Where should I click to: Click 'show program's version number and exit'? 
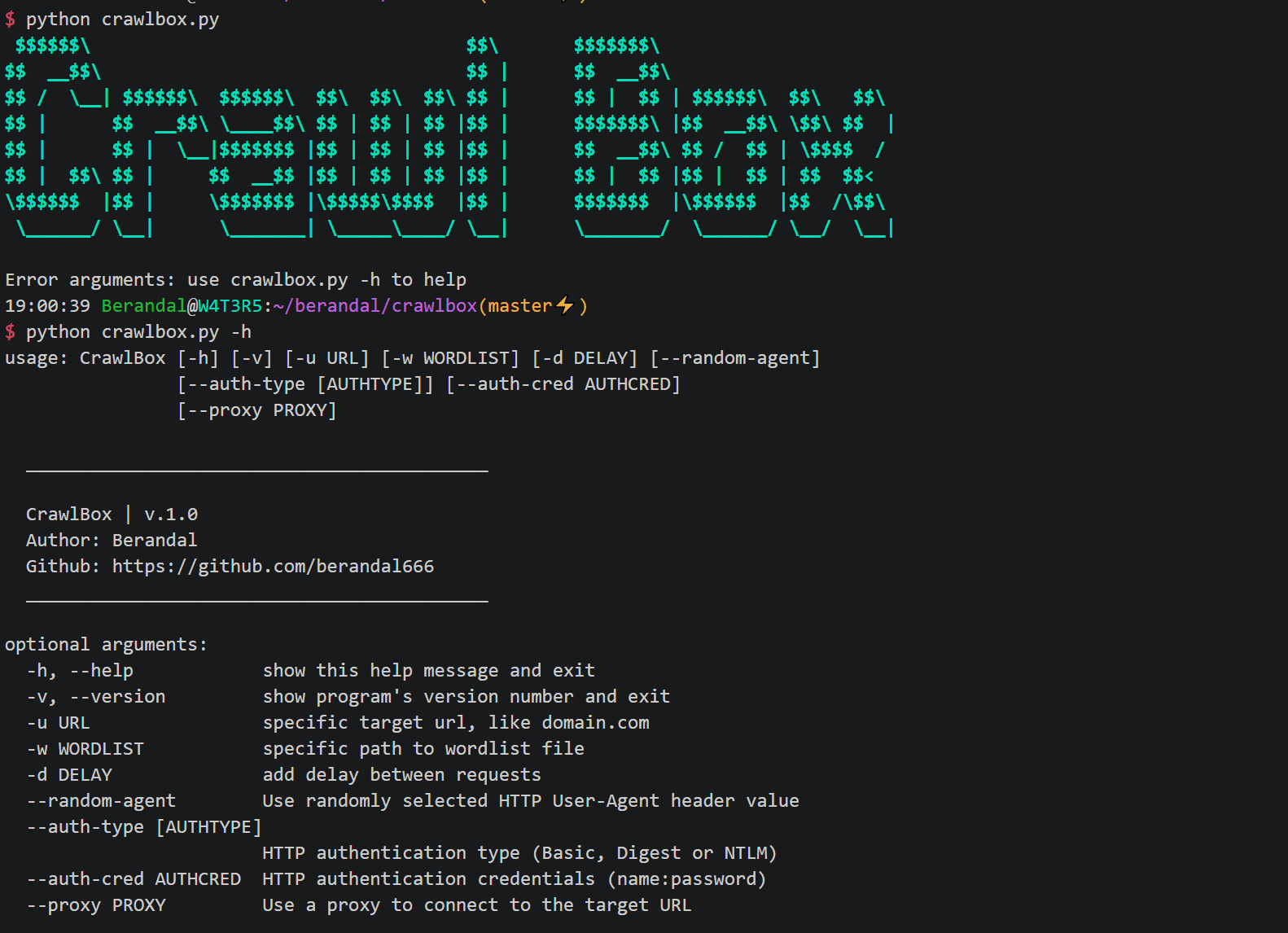(467, 697)
